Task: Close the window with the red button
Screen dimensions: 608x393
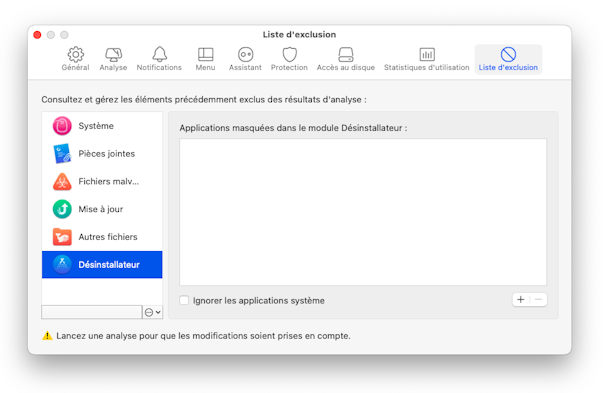Action: coord(37,35)
